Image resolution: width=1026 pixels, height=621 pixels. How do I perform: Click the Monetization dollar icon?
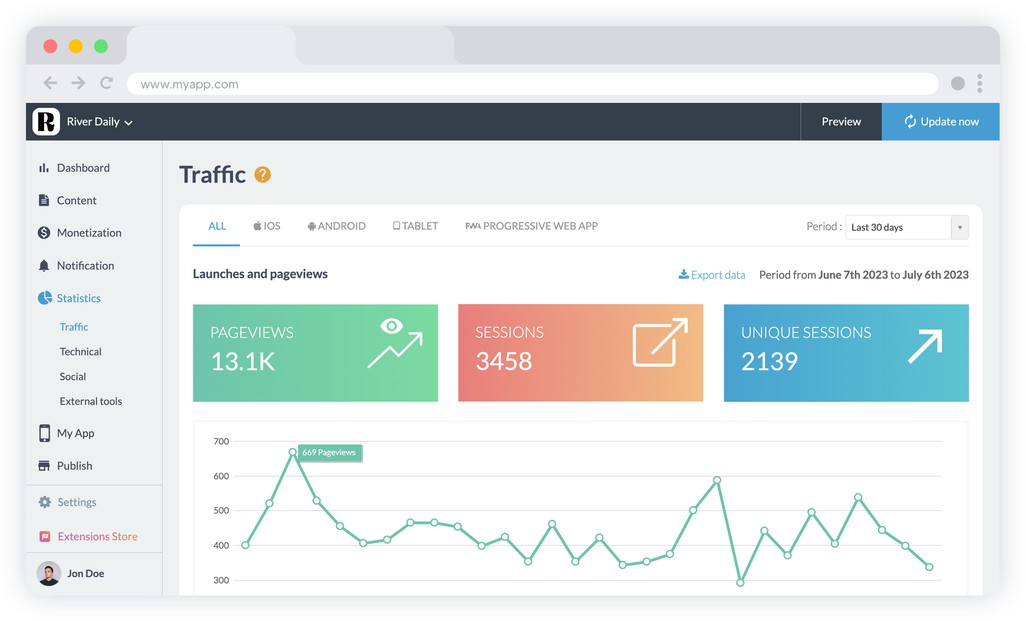pyautogui.click(x=44, y=232)
